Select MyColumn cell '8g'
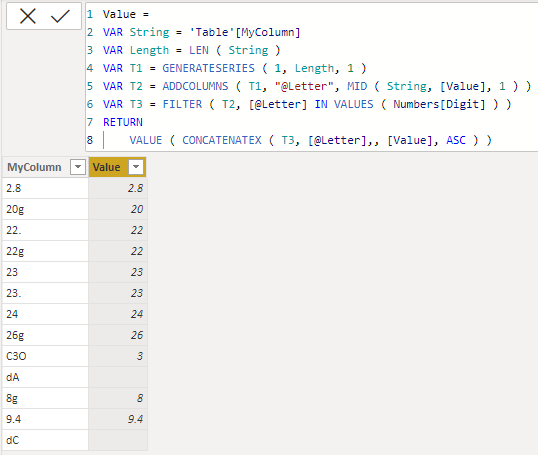The image size is (538, 455). (45, 398)
